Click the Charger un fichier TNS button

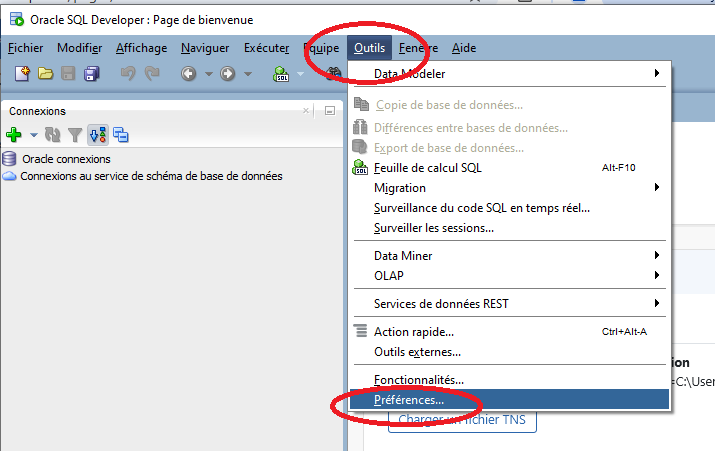pyautogui.click(x=462, y=419)
